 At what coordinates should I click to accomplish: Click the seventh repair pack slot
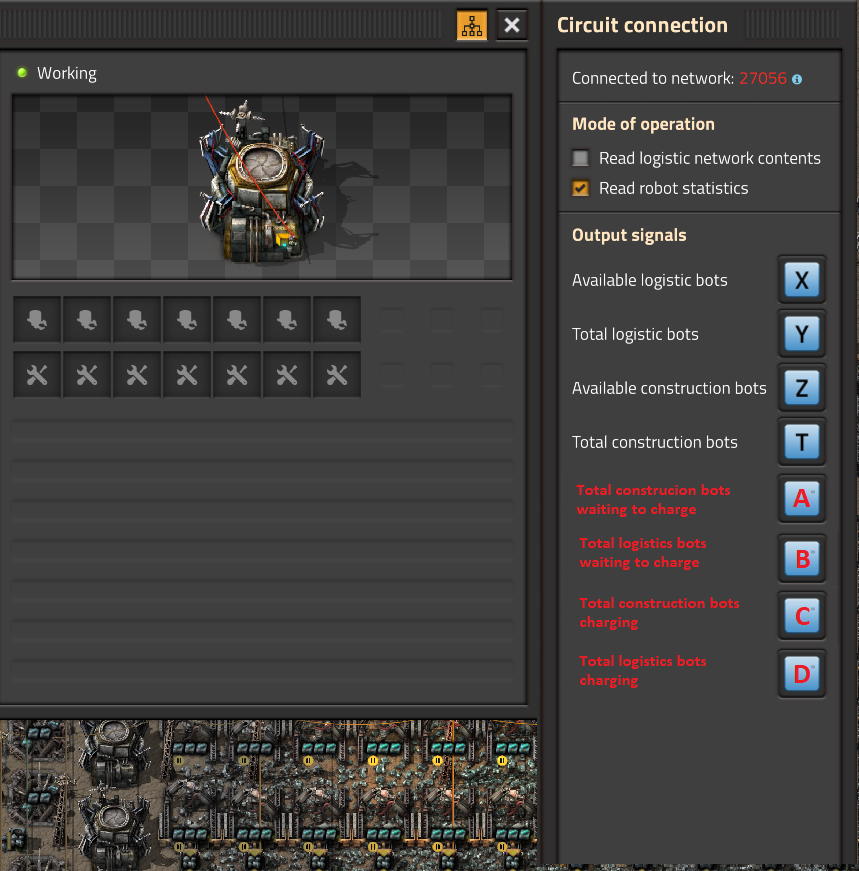tap(337, 375)
